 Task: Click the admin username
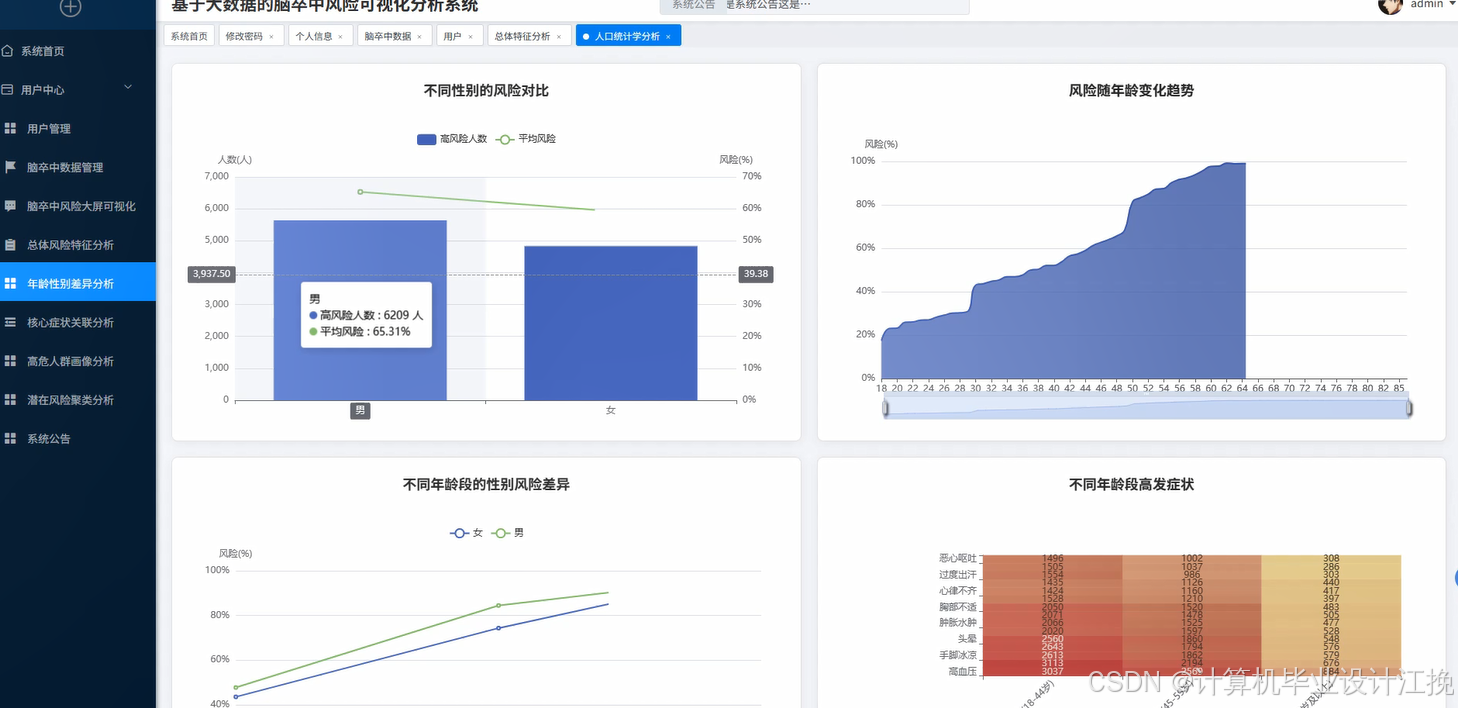[1427, 4]
